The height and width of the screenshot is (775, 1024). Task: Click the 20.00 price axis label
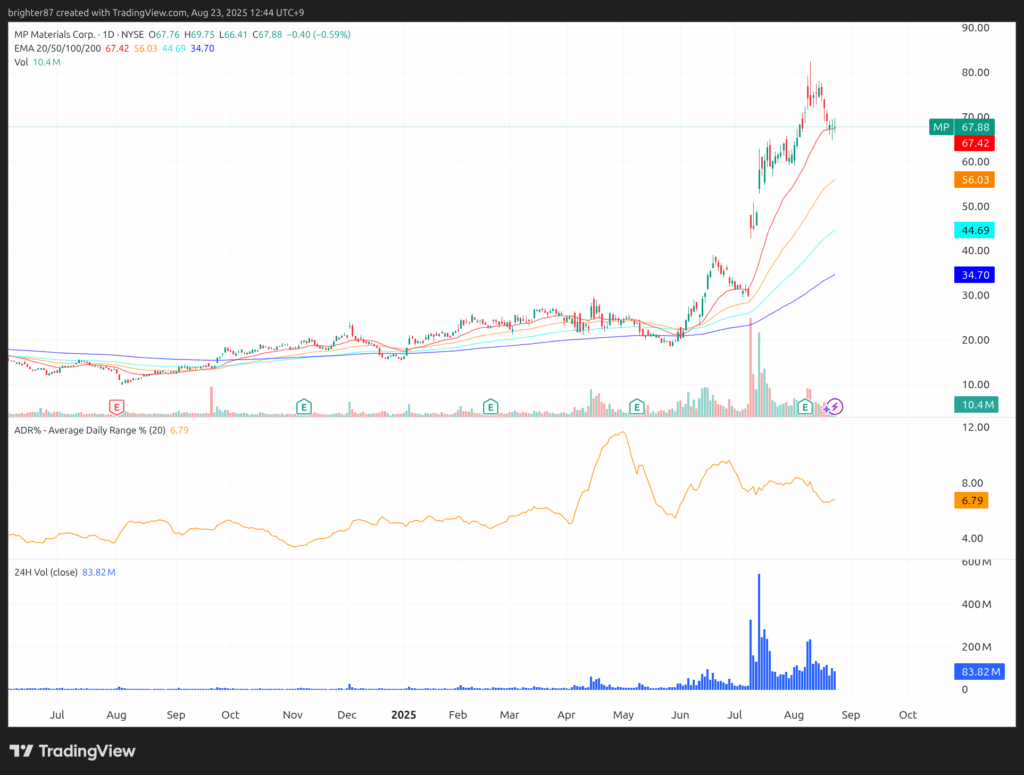coord(975,340)
